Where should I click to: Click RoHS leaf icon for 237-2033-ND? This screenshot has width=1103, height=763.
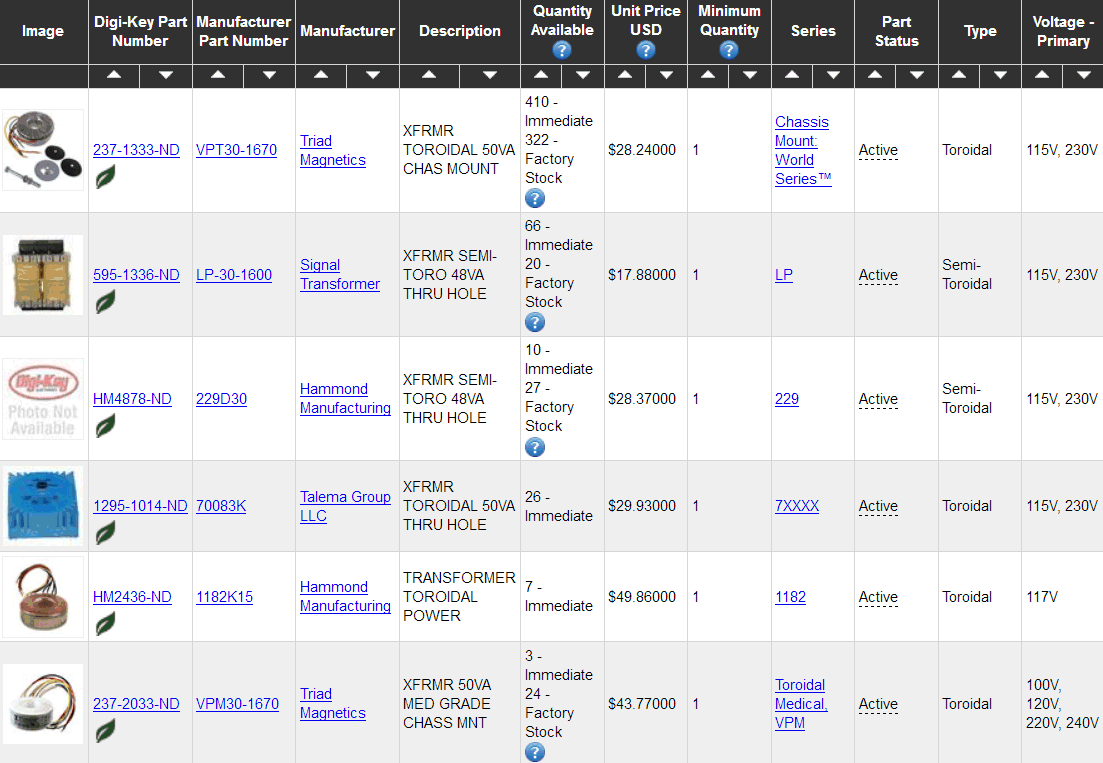click(x=106, y=731)
